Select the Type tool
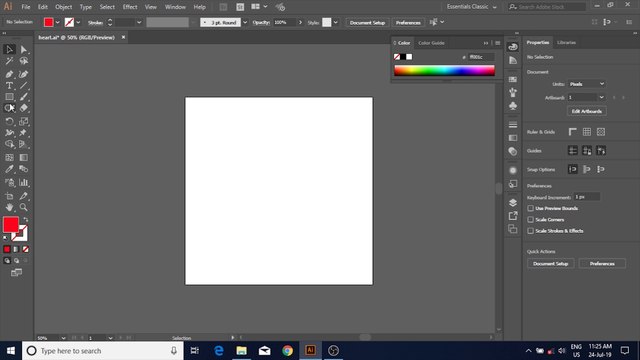 click(9, 86)
